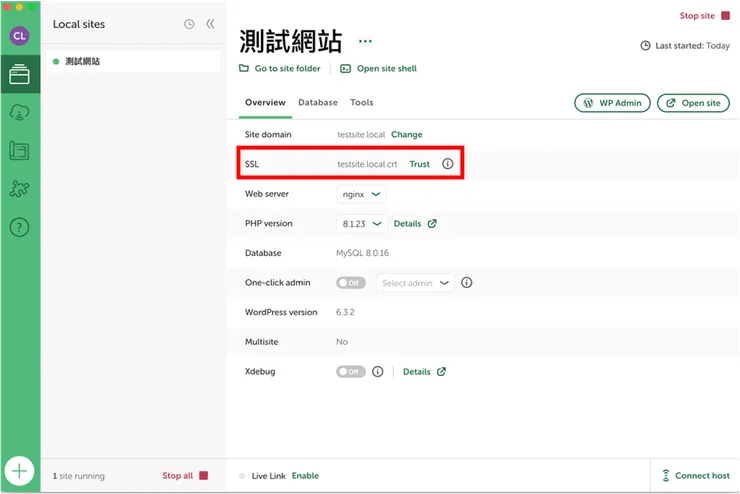
Task: Open the Blueprints sidebar icon
Action: [19, 151]
